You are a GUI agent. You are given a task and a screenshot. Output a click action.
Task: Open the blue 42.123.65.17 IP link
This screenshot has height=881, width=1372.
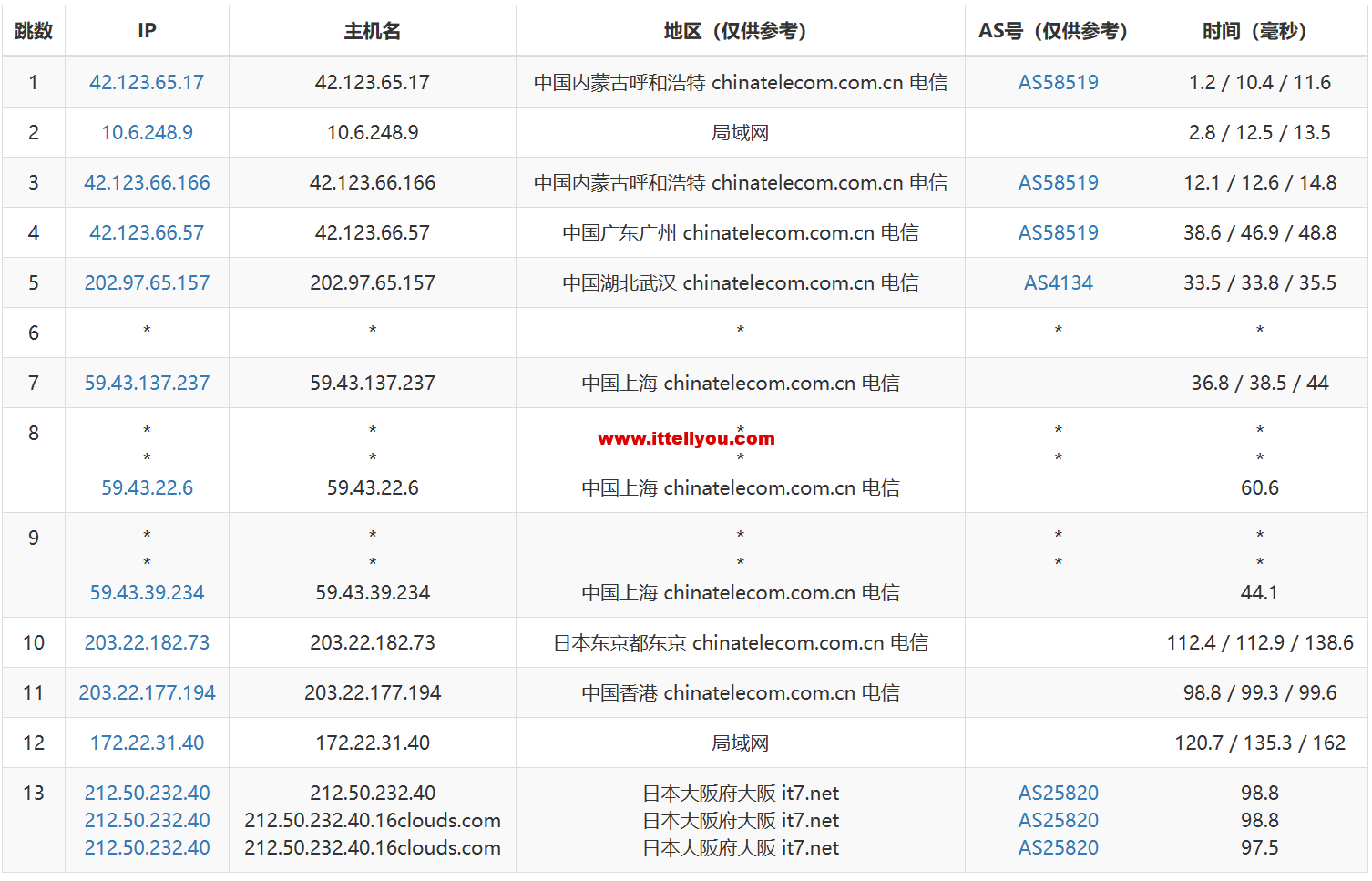pyautogui.click(x=147, y=82)
